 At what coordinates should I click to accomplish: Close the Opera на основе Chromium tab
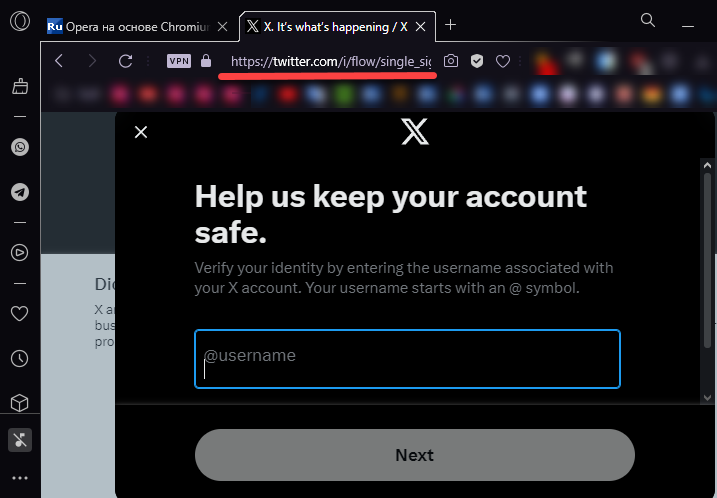pyautogui.click(x=223, y=27)
